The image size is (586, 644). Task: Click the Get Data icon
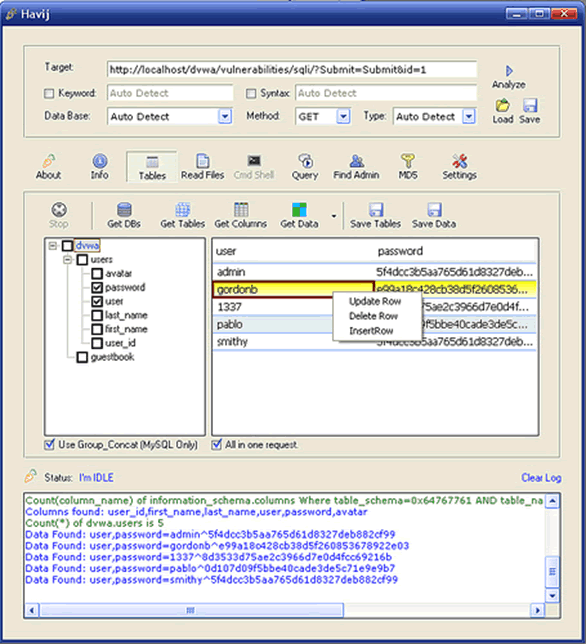coord(299,209)
